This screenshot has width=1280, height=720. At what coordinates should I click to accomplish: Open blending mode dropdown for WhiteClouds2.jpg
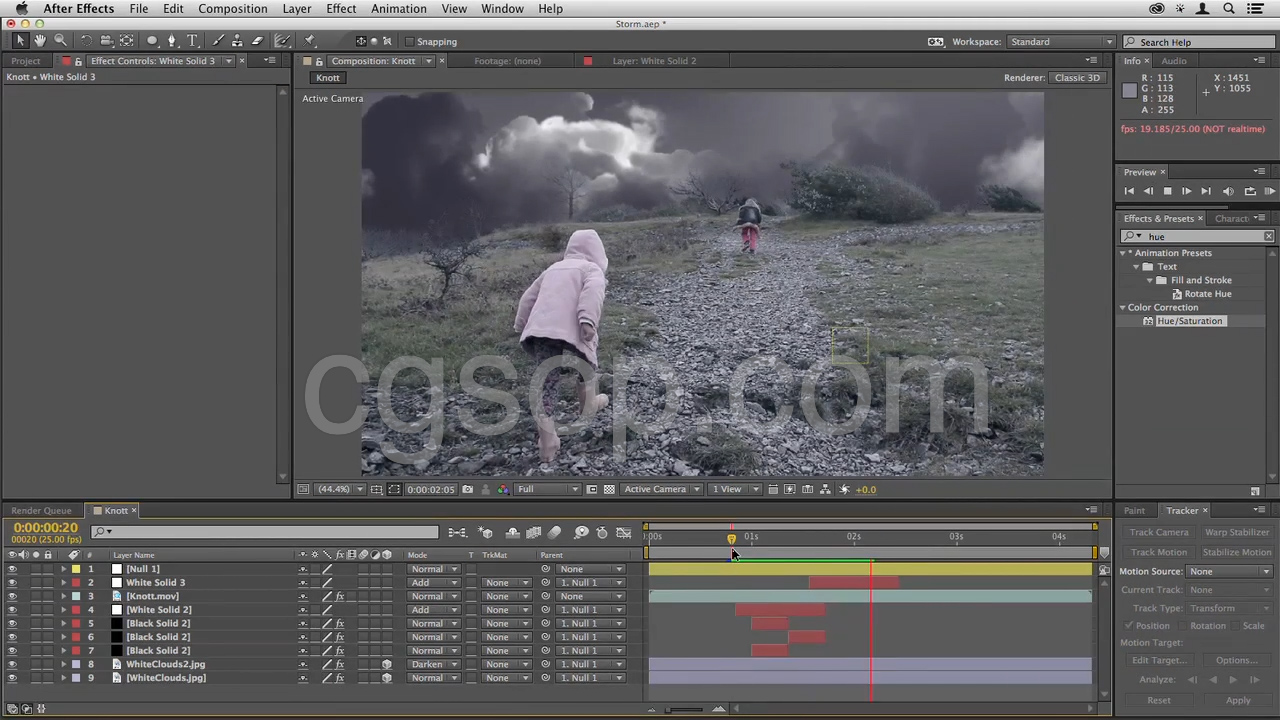[x=434, y=664]
